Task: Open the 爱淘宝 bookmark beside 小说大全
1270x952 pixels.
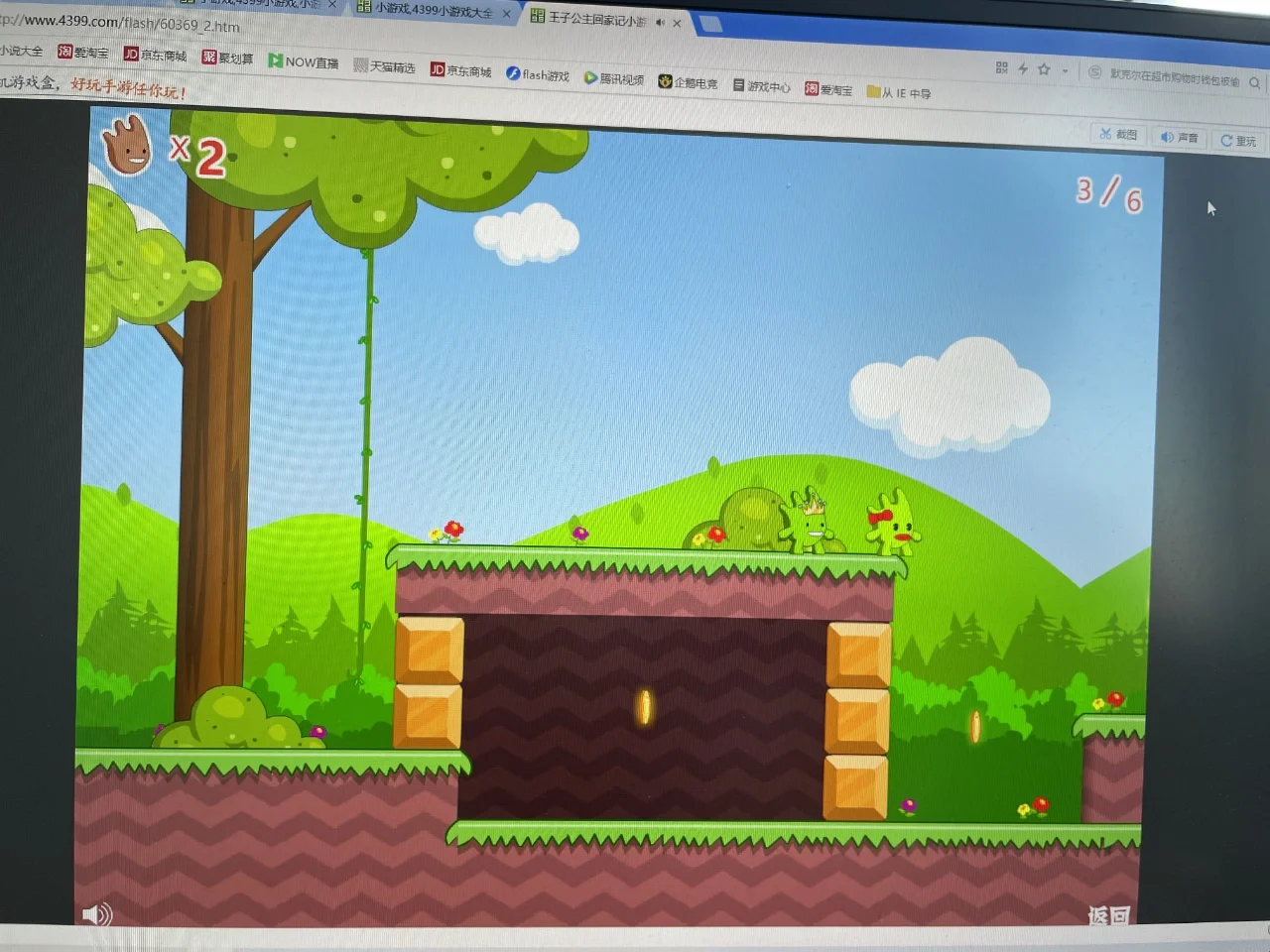Action: tap(83, 52)
